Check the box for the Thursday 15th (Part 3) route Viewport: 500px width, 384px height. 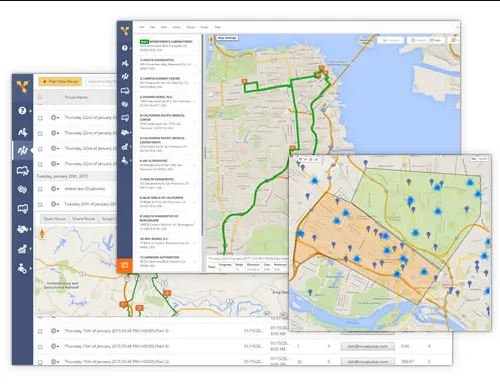coord(40,331)
